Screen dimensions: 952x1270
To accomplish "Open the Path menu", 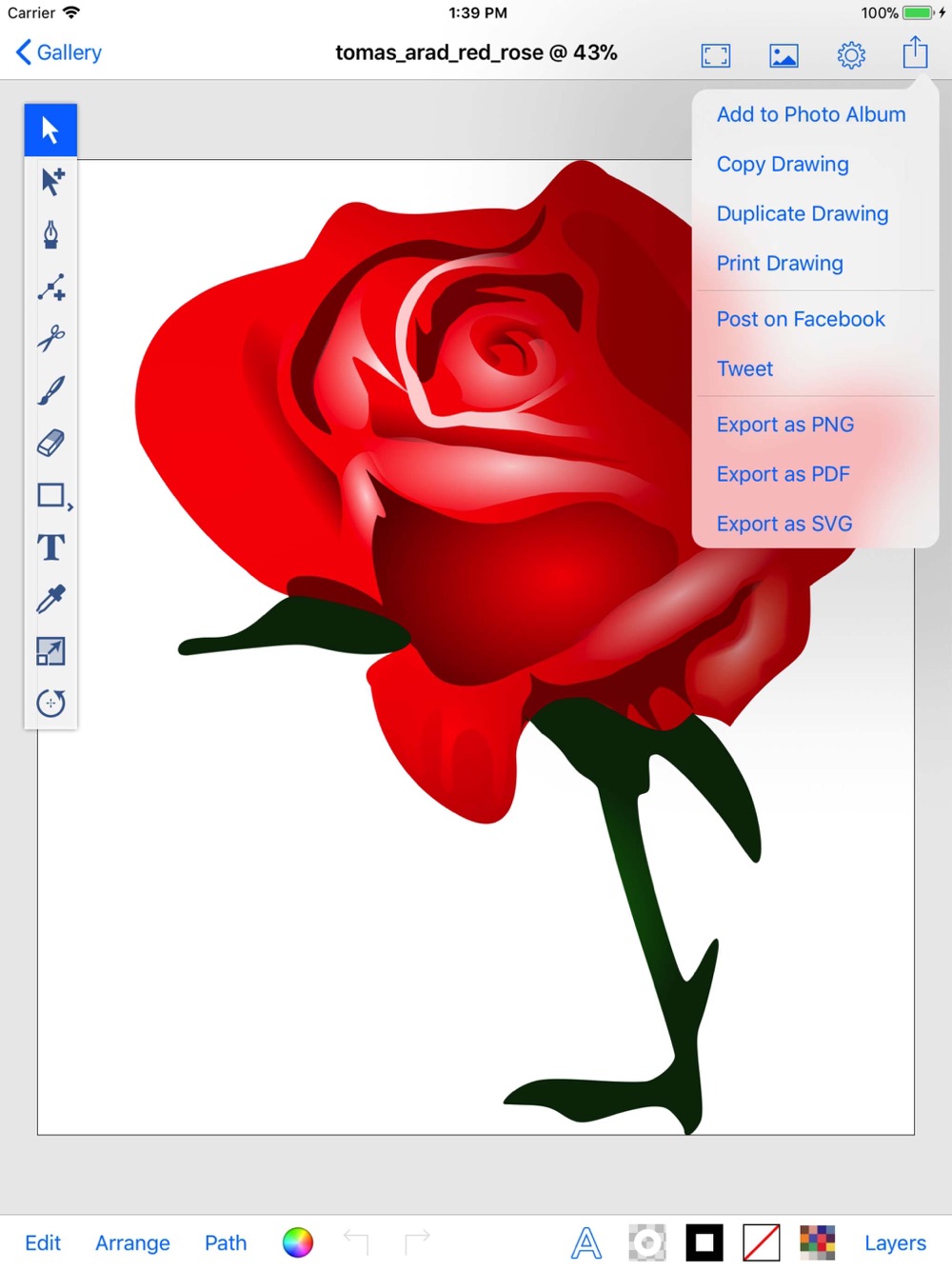I will (226, 1242).
